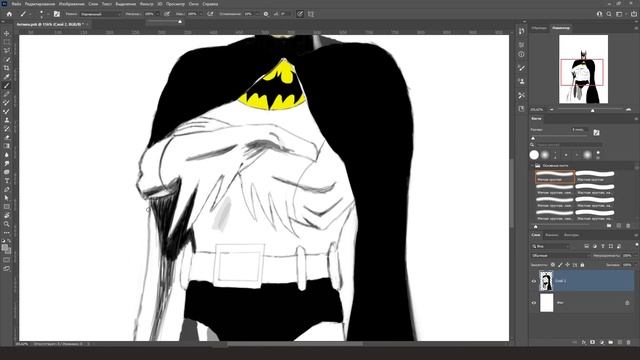
Task: Toggle pressure for opacity button
Action: click(167, 14)
